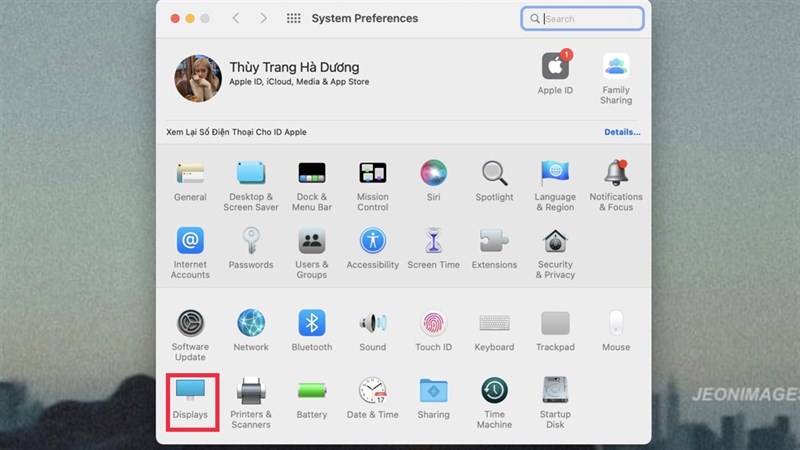
Task: Open General preferences
Action: pos(190,182)
